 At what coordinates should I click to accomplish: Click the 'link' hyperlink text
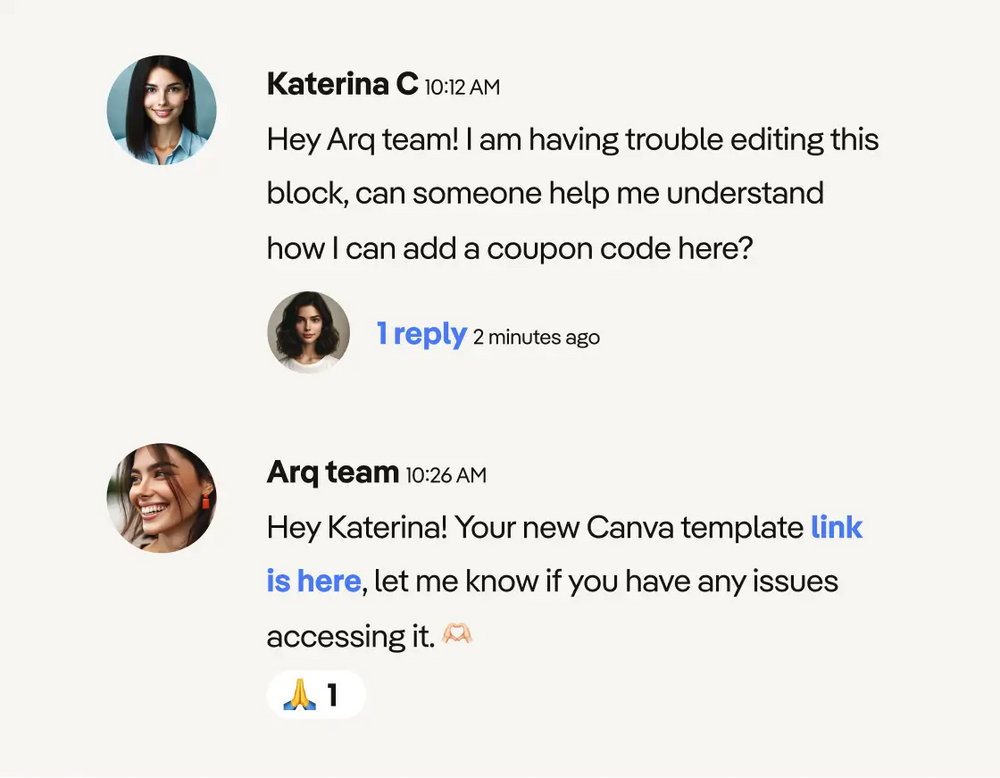[x=837, y=527]
